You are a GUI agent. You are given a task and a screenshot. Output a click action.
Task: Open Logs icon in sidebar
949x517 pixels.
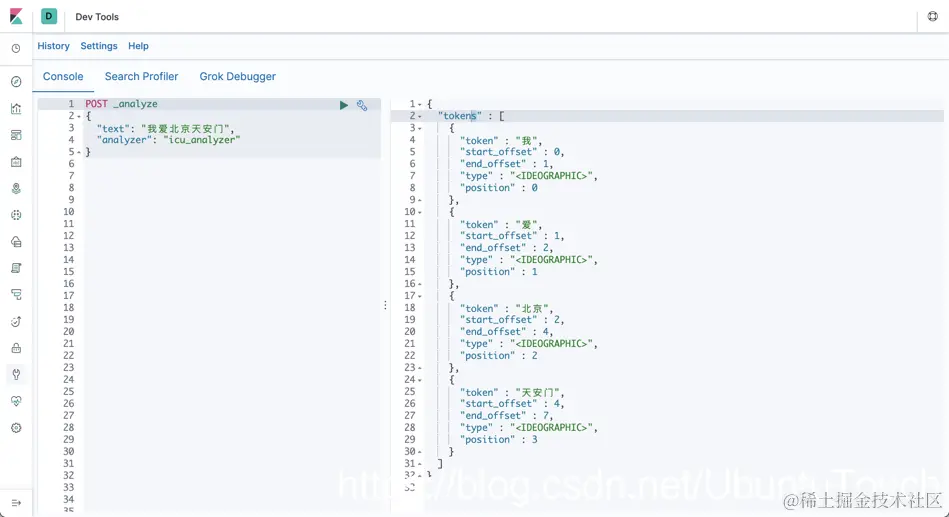(16, 268)
